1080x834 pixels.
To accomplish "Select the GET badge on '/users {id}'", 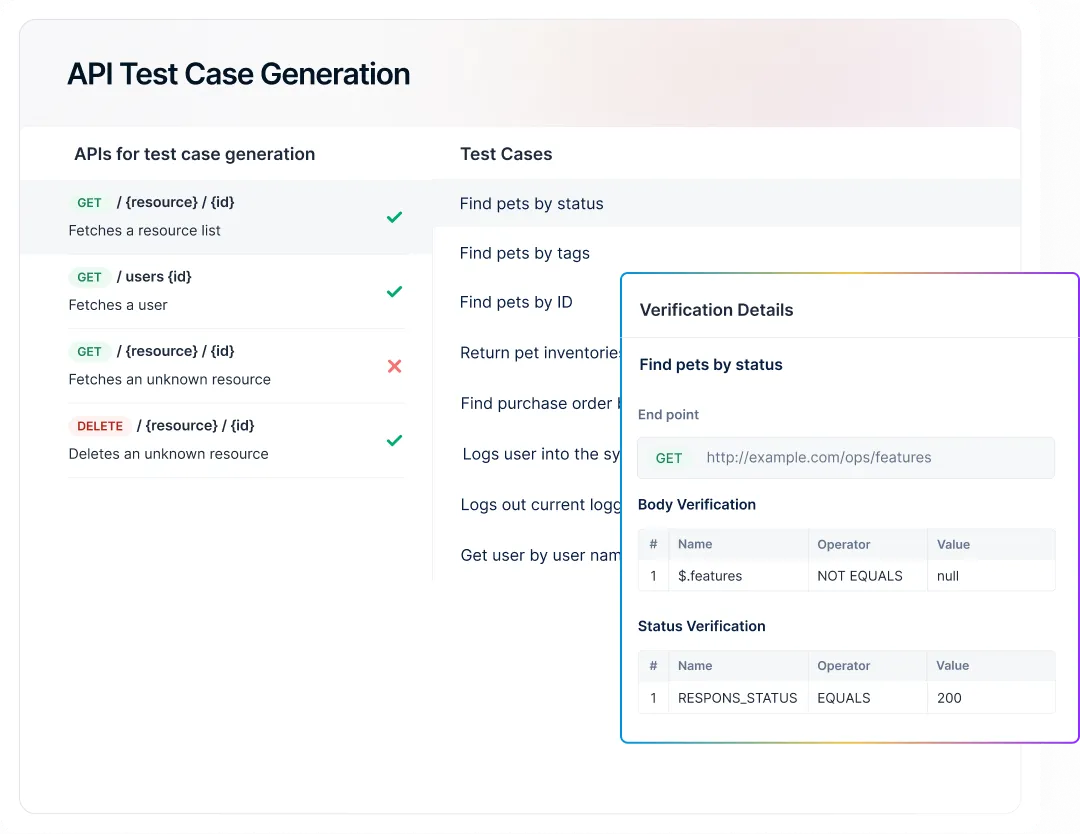I will 90,277.
